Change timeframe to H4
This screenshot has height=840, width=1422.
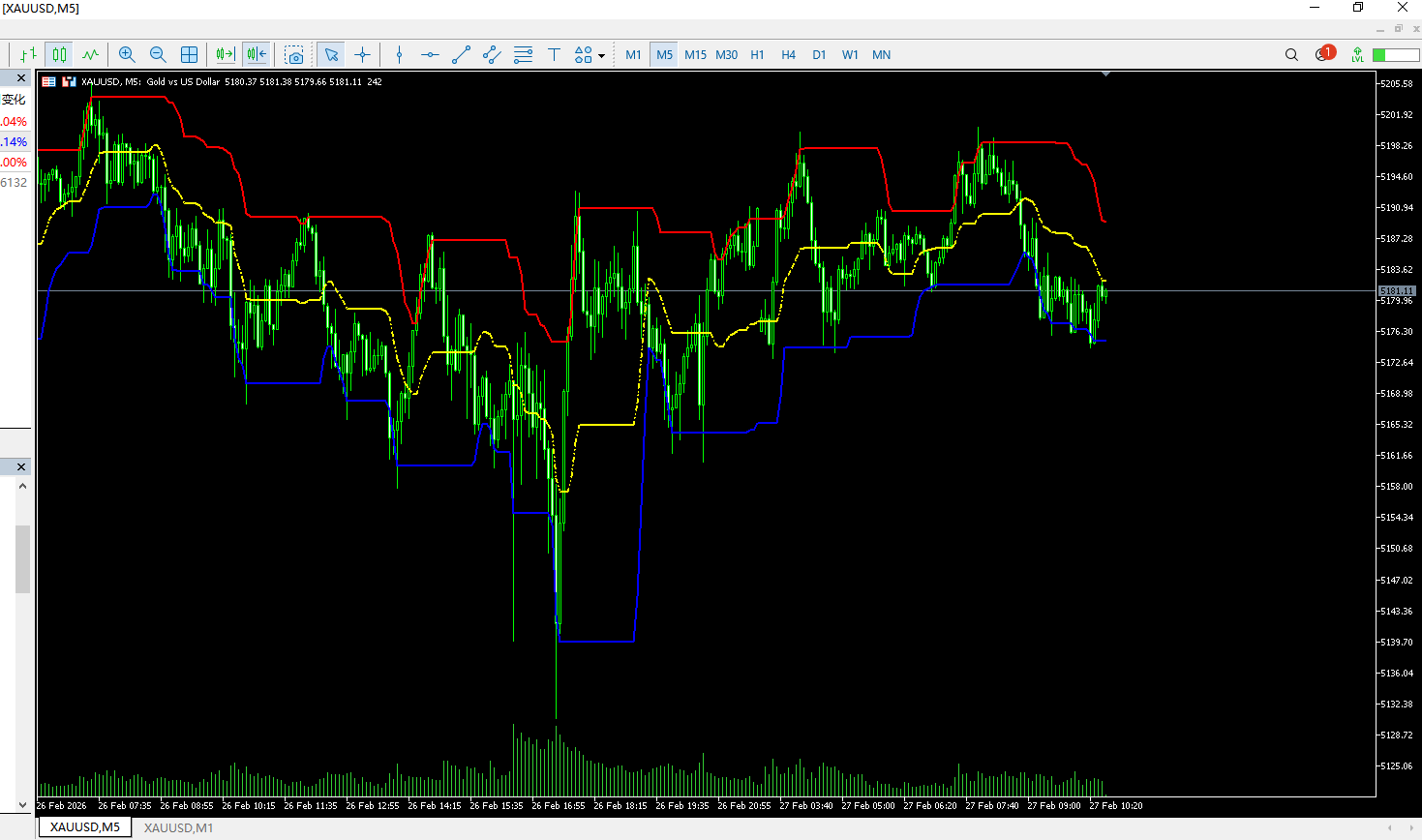coord(788,55)
